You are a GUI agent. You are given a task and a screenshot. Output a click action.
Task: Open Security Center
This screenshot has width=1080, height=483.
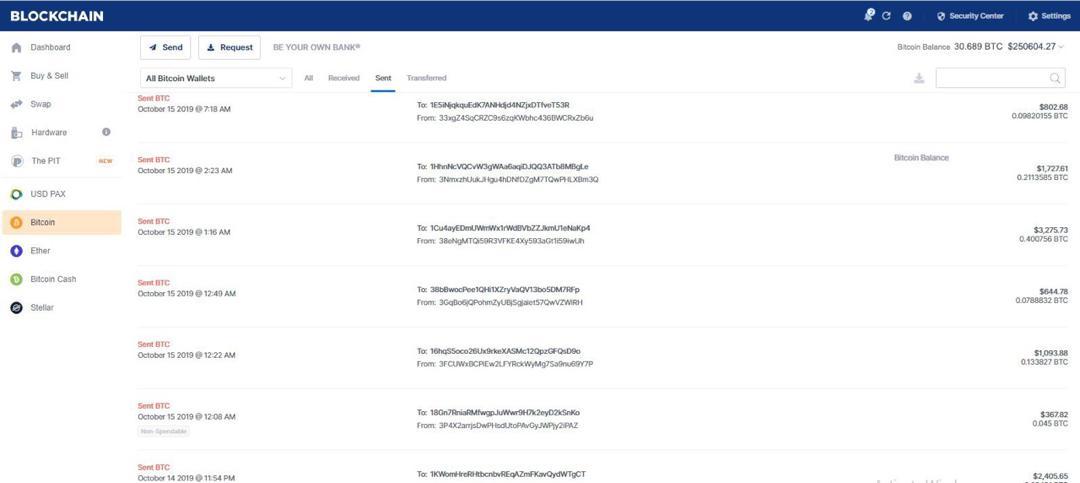970,16
